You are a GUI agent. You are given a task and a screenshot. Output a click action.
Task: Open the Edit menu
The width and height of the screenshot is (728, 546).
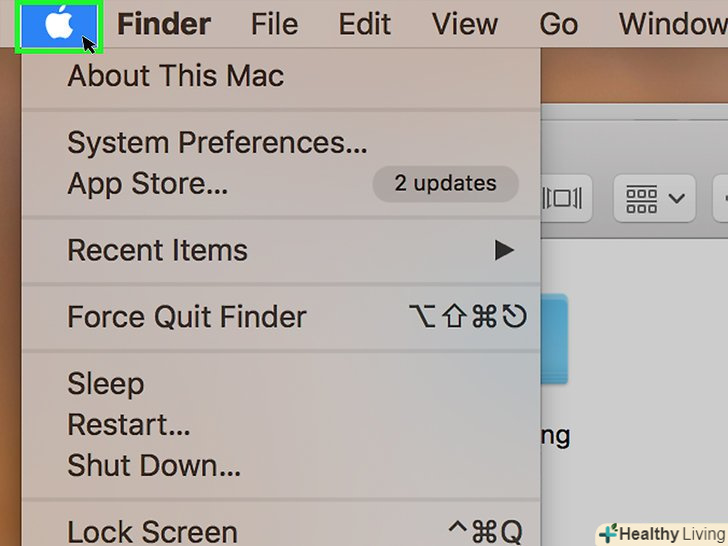point(365,23)
